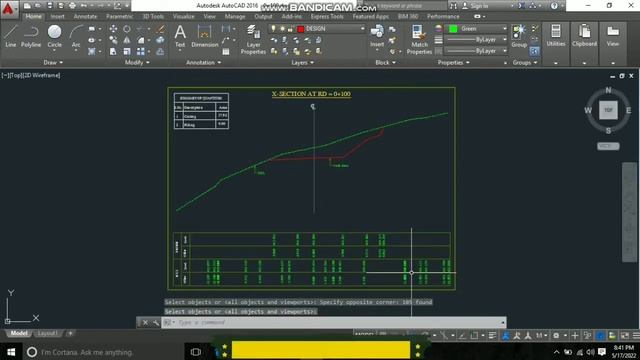Toggle the blue hardware acceleration button

600,336
